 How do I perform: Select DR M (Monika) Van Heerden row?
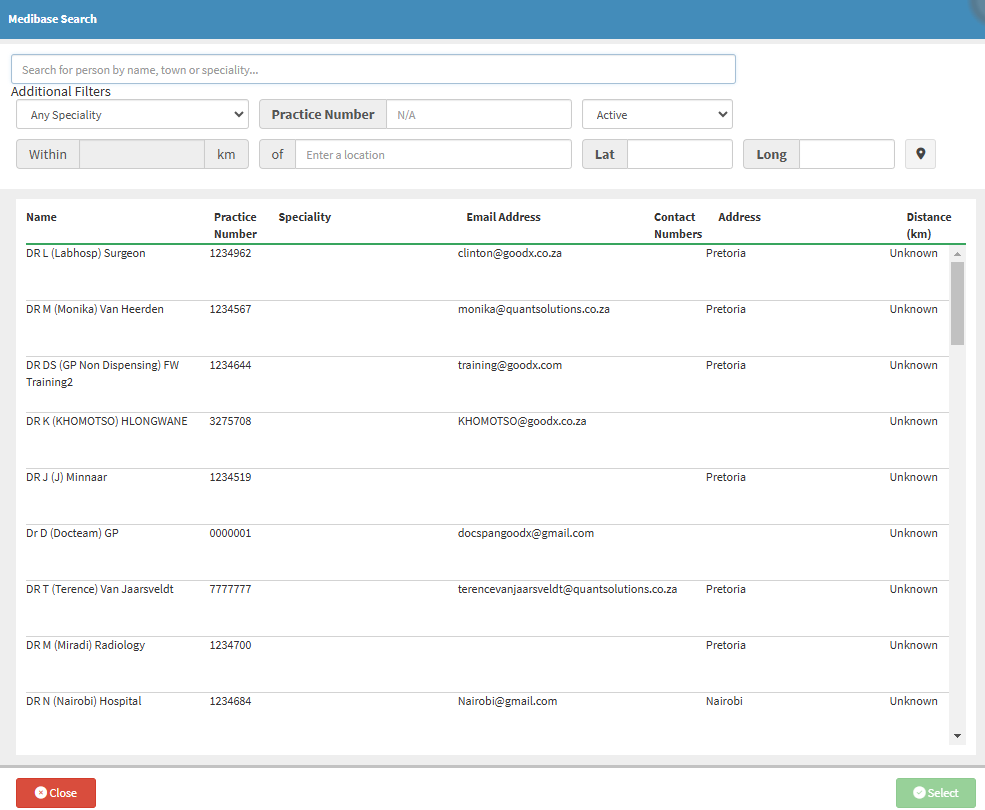[x=95, y=310]
